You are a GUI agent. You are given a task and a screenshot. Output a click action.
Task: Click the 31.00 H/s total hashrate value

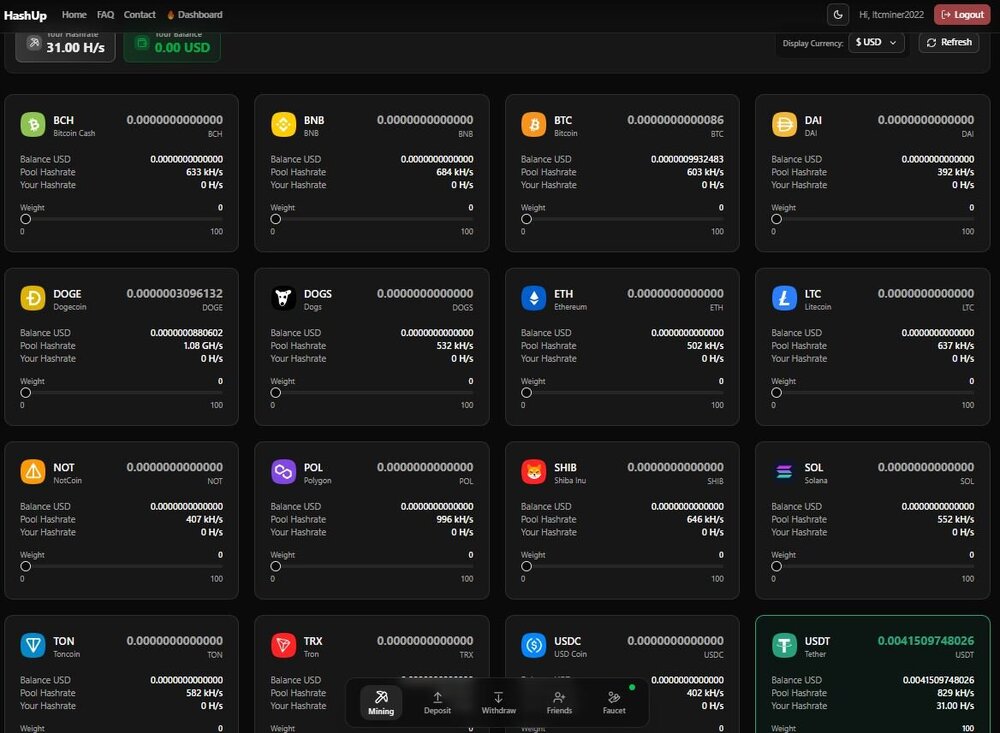click(75, 48)
